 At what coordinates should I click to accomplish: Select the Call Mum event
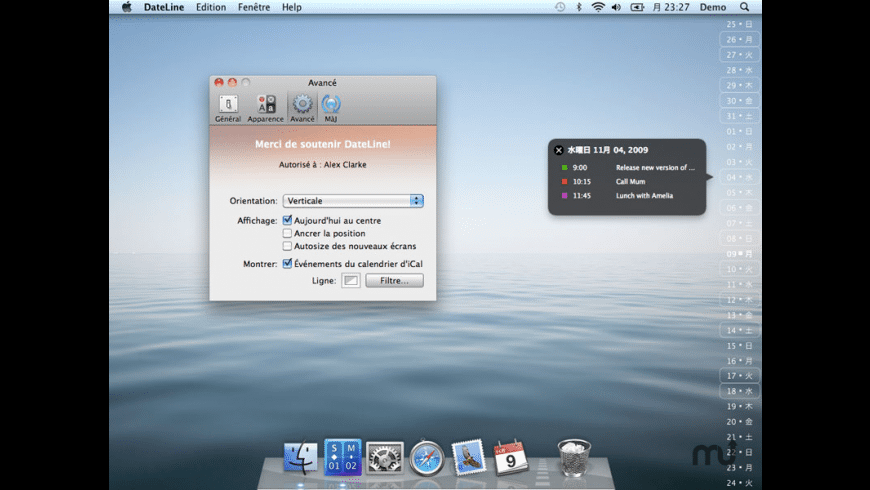coord(630,182)
